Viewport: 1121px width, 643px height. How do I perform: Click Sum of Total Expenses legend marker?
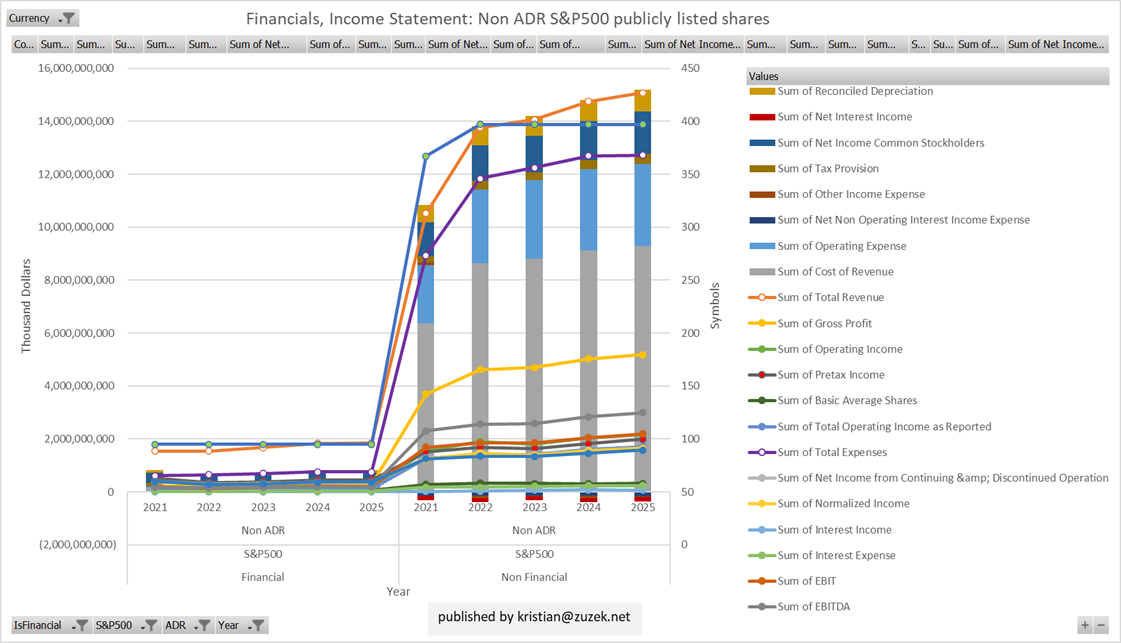(x=762, y=452)
